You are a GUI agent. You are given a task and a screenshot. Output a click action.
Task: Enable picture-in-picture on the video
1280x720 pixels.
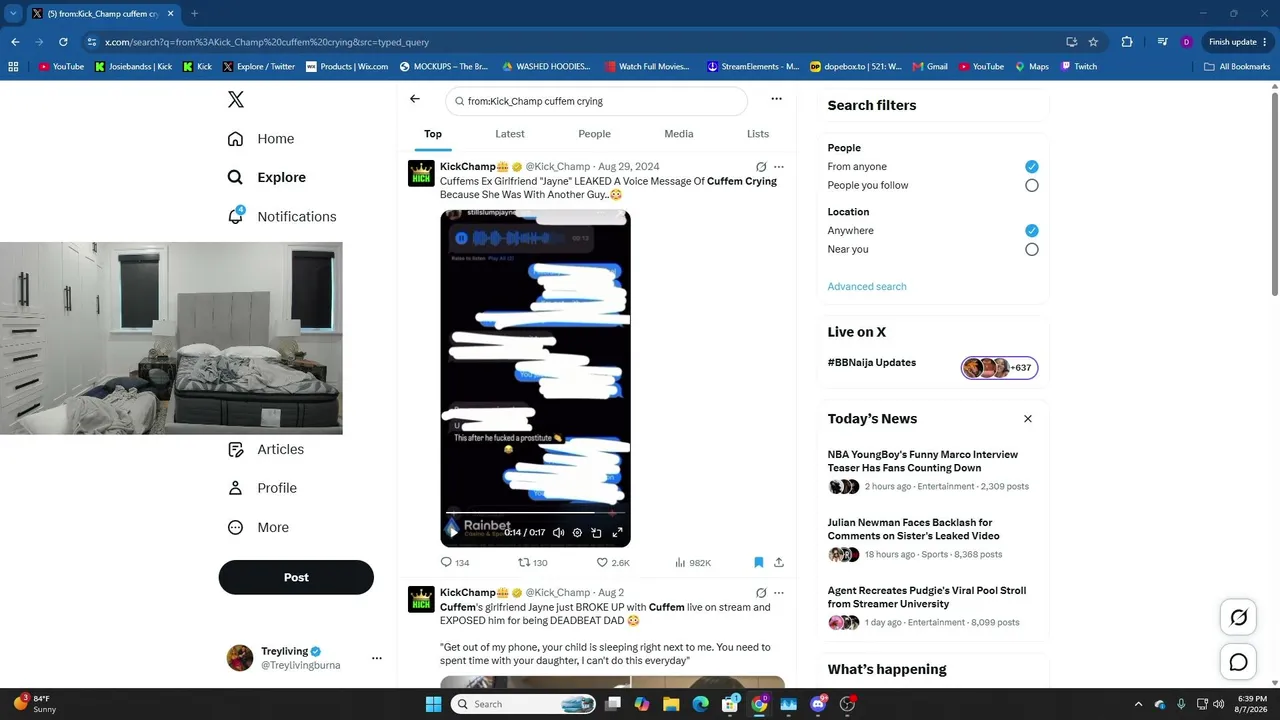597,532
